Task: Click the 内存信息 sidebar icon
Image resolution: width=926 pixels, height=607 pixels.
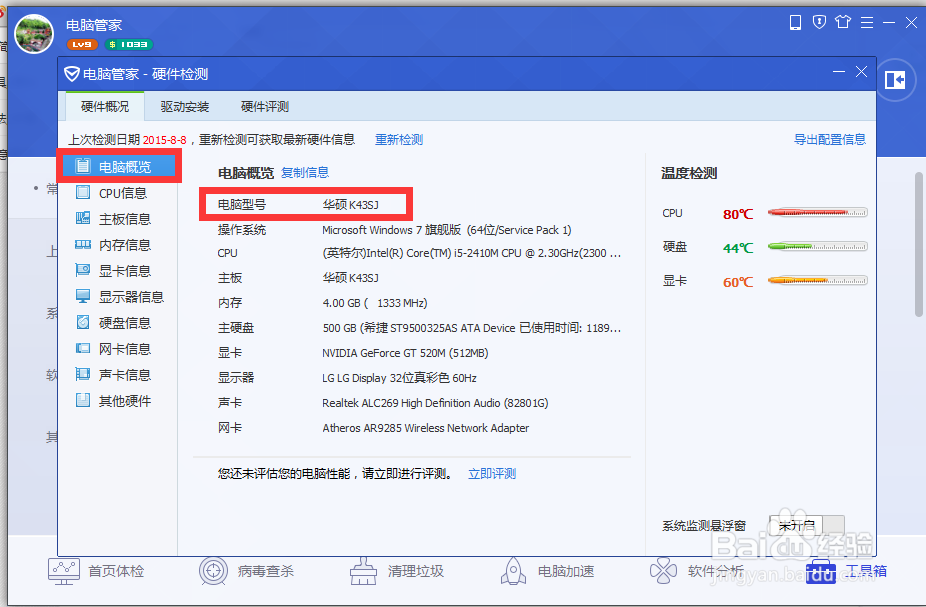Action: (x=83, y=244)
